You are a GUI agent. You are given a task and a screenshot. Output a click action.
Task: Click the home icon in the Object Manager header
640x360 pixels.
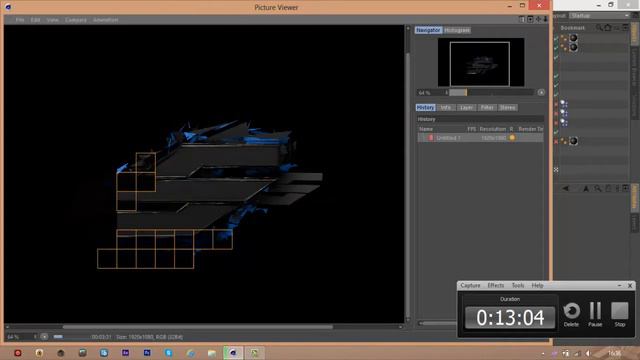coord(608,28)
